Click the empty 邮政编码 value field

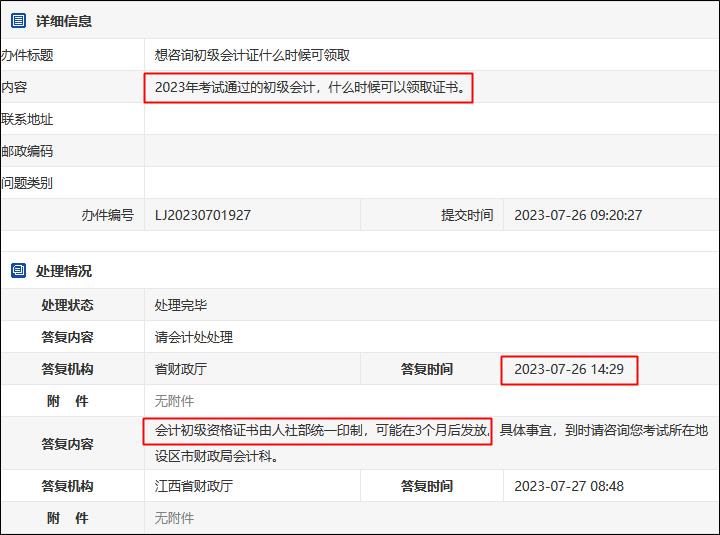430,151
